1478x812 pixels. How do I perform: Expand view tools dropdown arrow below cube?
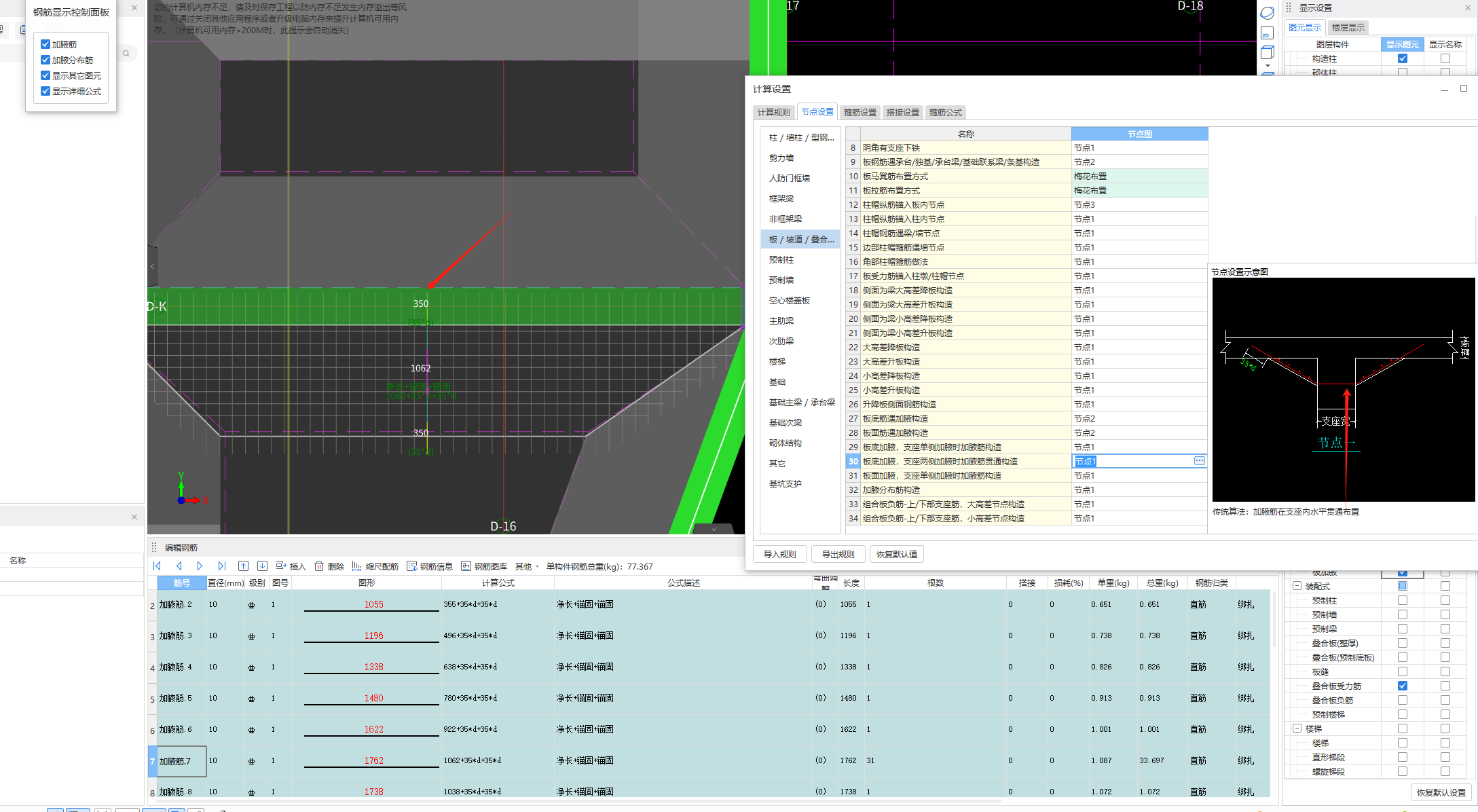[1268, 67]
